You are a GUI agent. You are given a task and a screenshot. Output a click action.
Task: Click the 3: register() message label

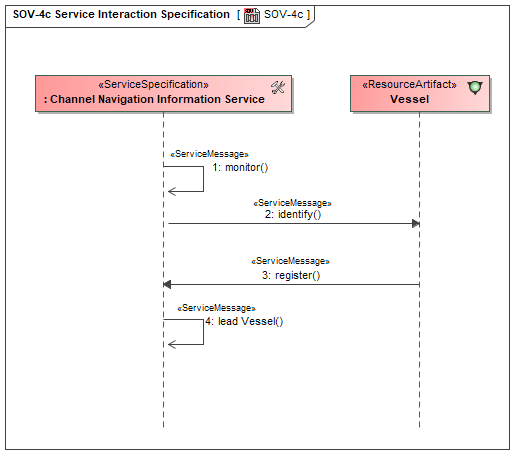point(291,275)
